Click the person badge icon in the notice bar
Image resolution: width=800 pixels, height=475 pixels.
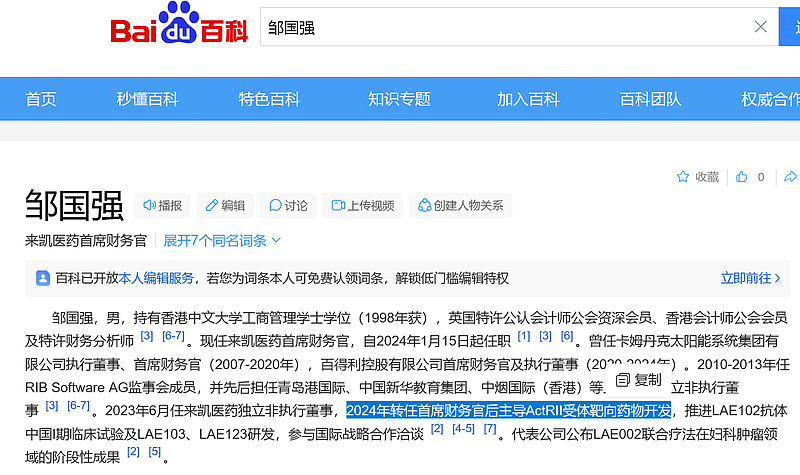(x=43, y=278)
